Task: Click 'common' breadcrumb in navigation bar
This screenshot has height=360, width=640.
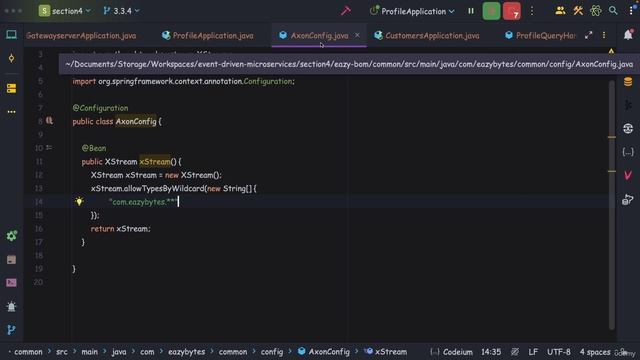Action: coord(28,352)
